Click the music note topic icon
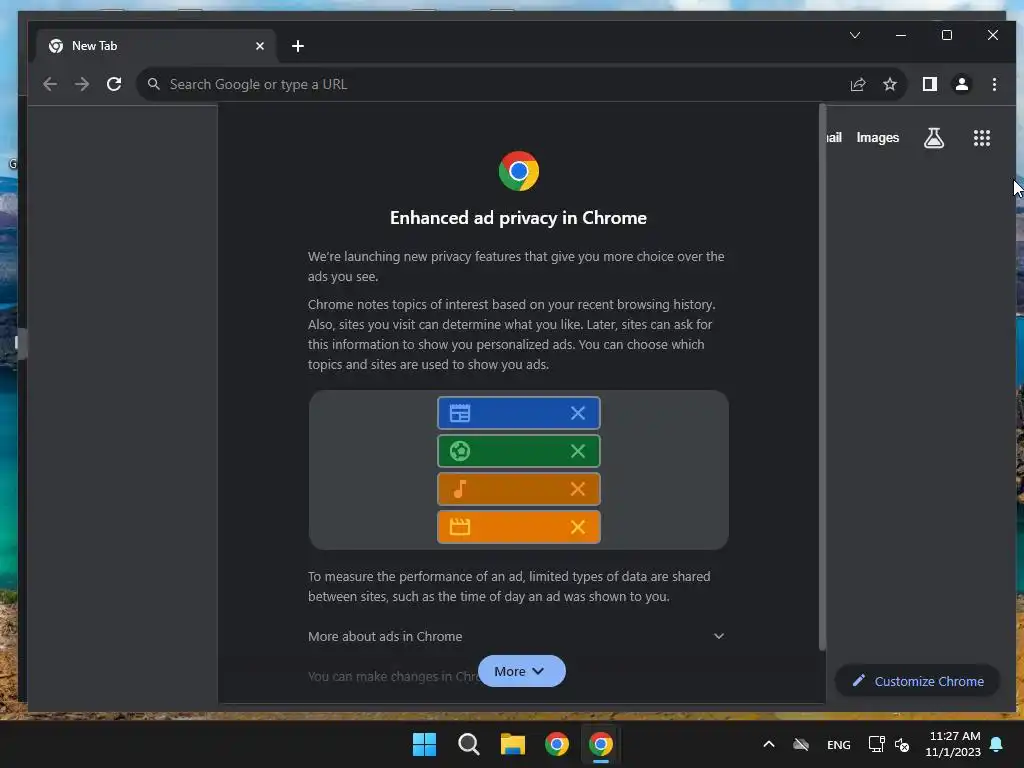1024x768 pixels. [460, 489]
